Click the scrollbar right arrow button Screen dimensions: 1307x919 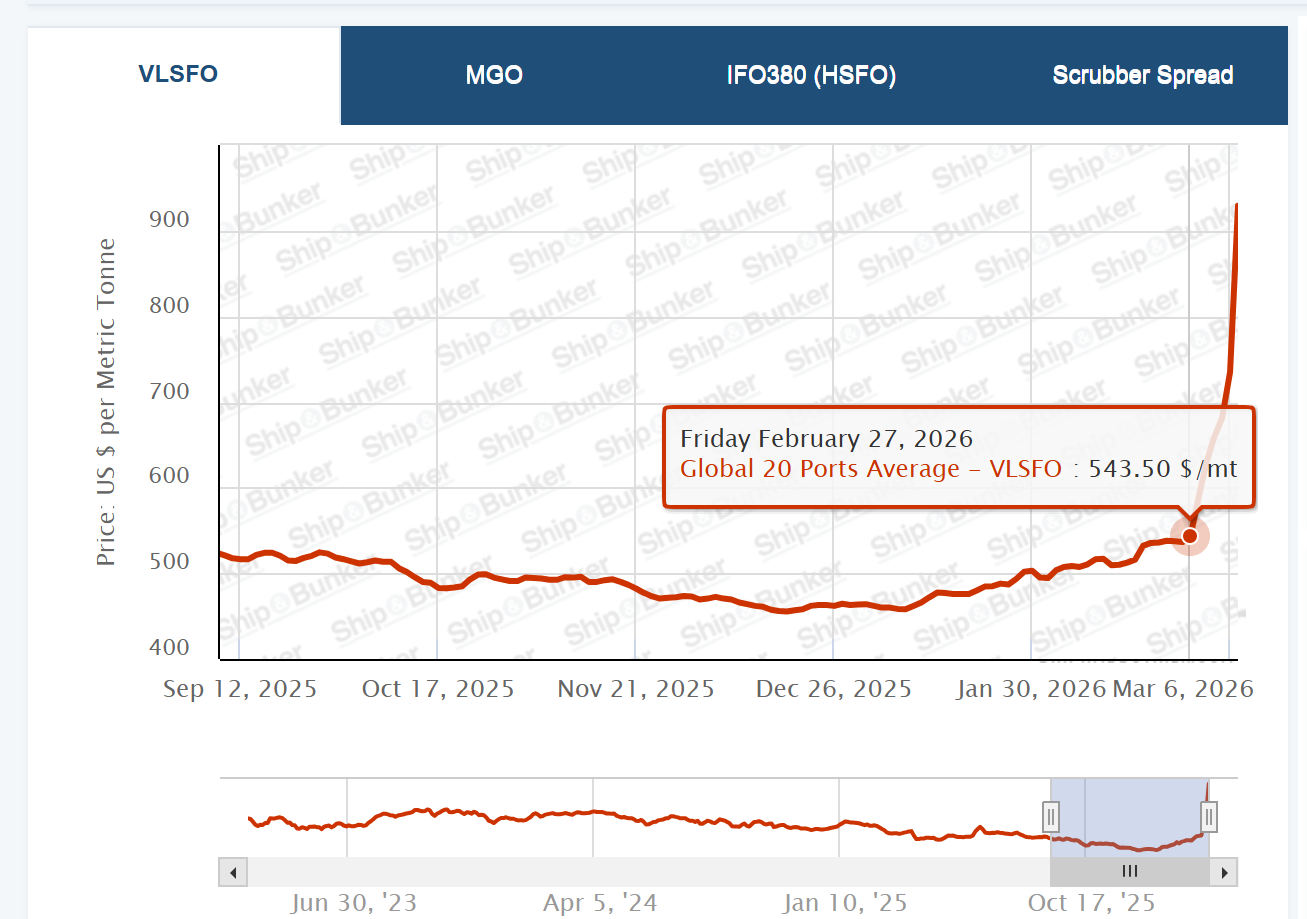[x=1224, y=872]
